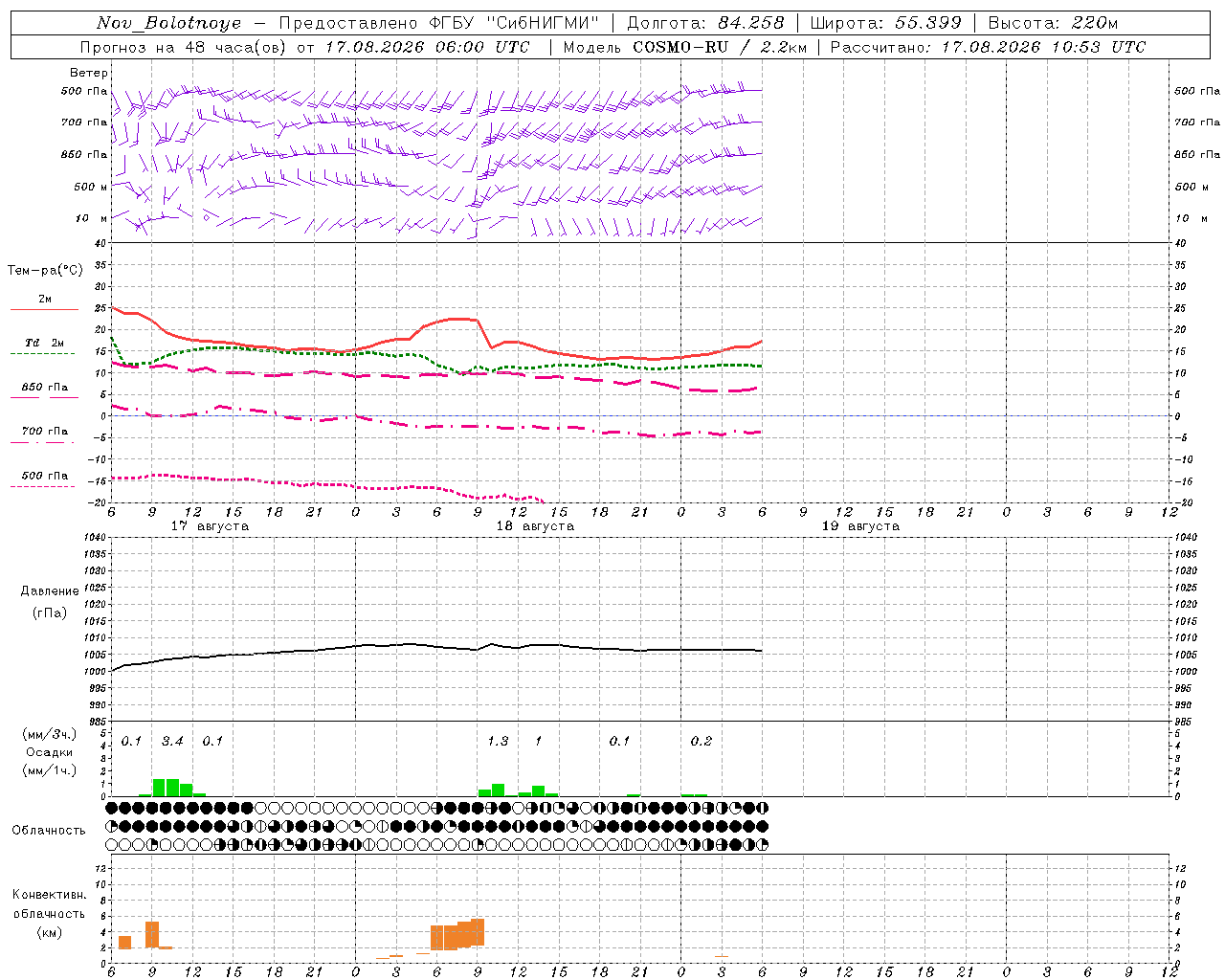Click the 19 августа date label

(x=860, y=526)
